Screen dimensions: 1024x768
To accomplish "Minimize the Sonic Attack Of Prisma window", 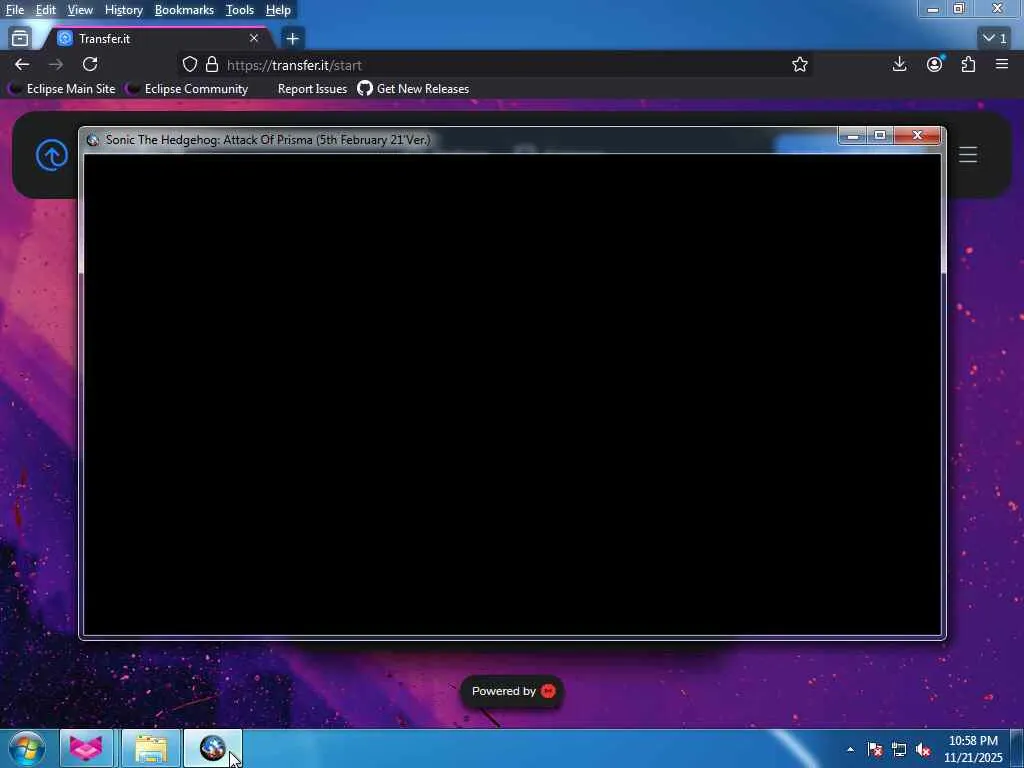I will 852,136.
